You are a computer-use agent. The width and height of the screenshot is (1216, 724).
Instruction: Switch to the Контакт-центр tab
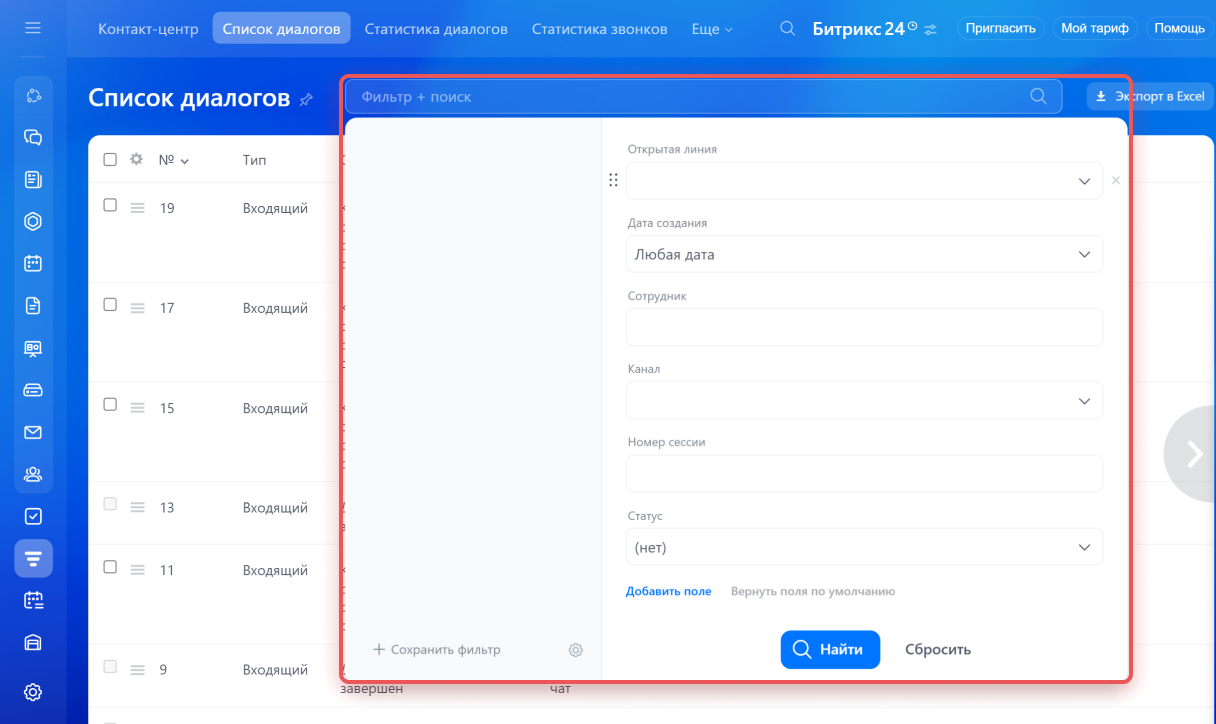click(x=148, y=29)
